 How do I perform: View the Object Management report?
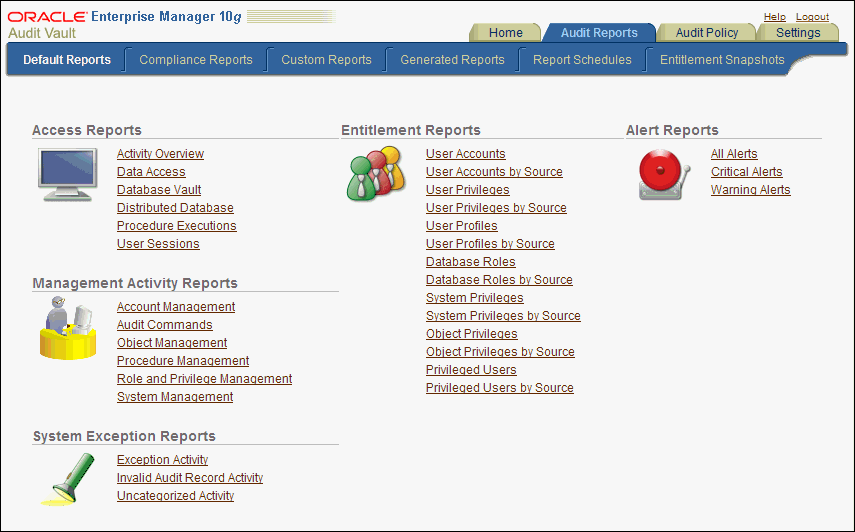tap(172, 343)
